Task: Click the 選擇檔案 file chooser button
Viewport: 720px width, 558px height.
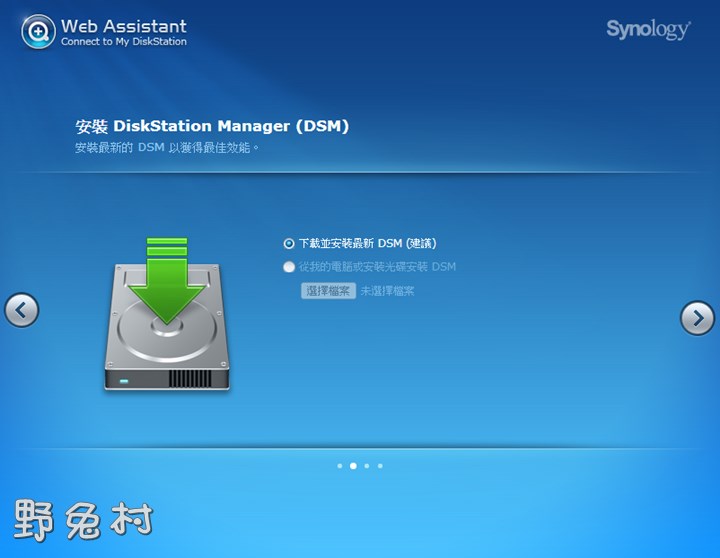Action: [328, 291]
